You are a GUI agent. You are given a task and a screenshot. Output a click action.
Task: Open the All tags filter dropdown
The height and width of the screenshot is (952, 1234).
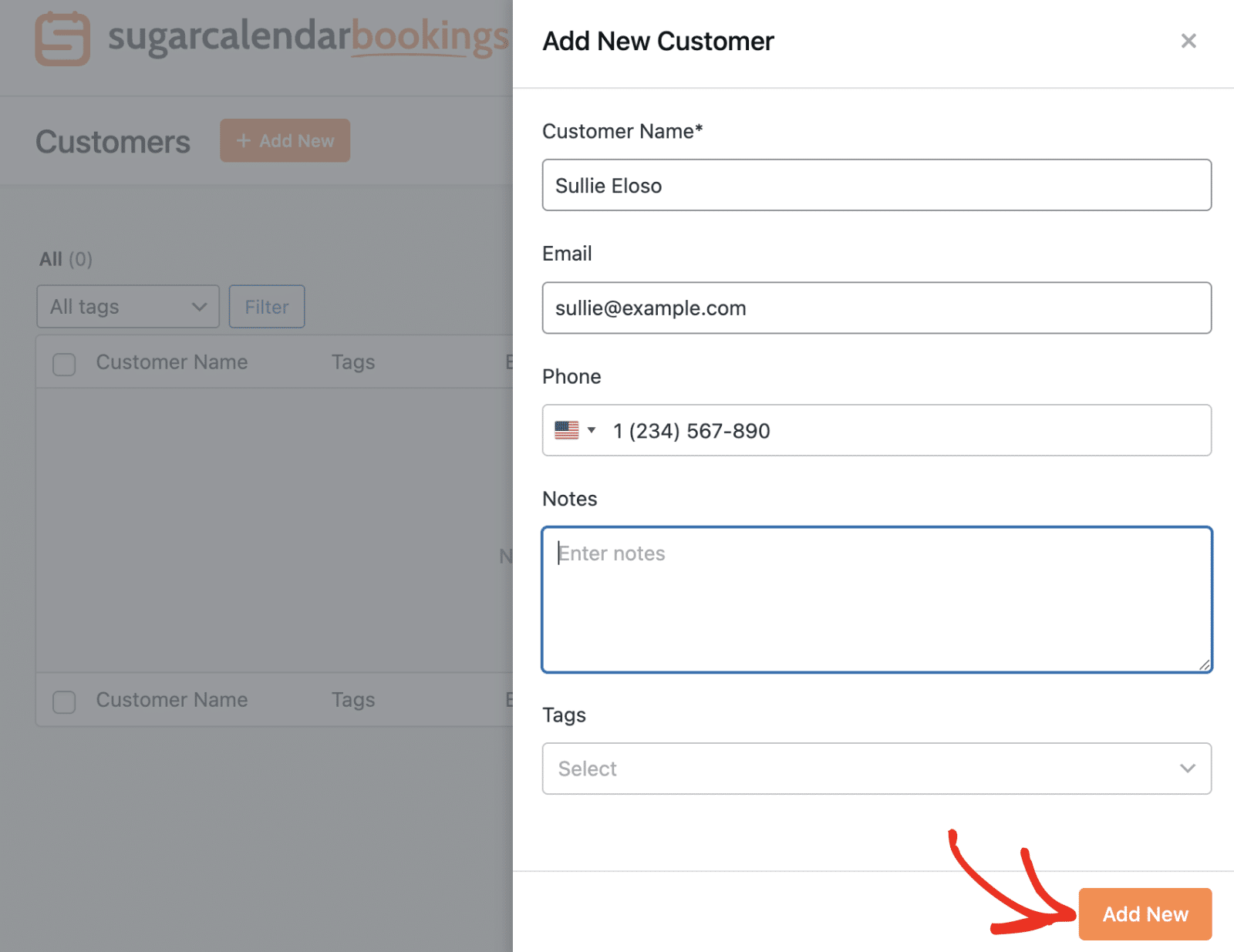[x=127, y=307]
